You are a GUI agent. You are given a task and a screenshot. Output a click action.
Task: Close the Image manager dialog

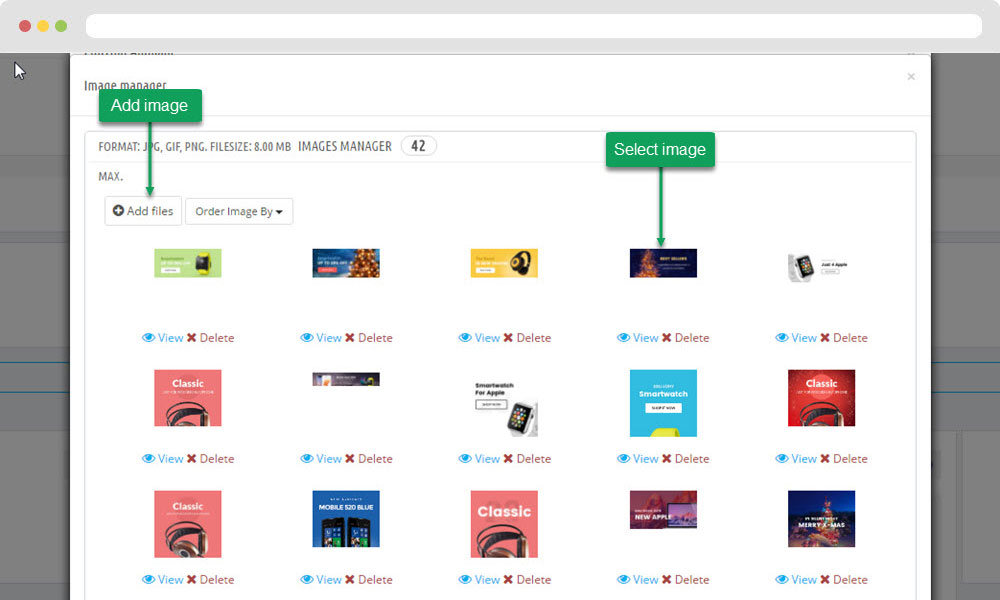[x=910, y=77]
